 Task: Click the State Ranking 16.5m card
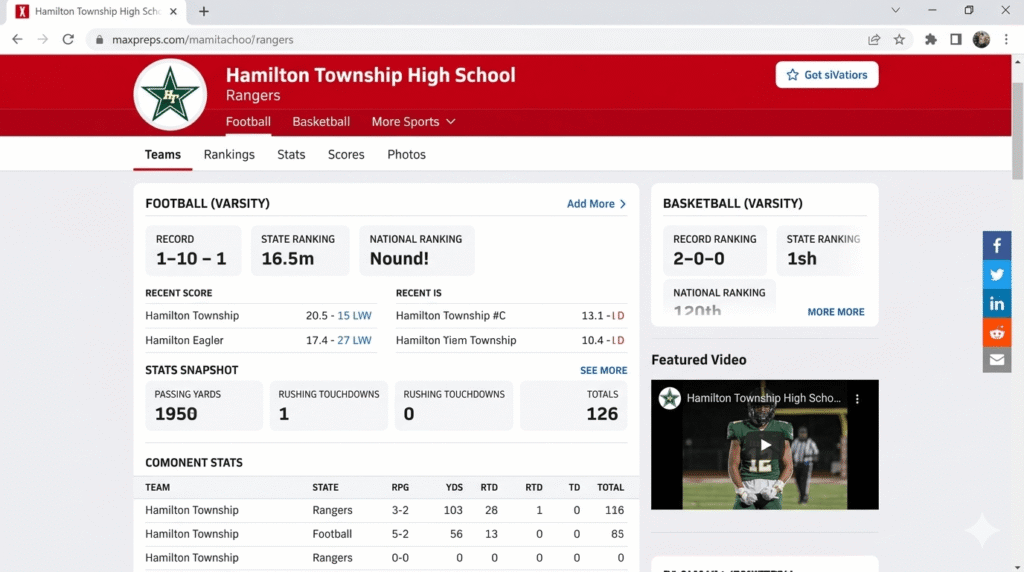pyautogui.click(x=300, y=250)
